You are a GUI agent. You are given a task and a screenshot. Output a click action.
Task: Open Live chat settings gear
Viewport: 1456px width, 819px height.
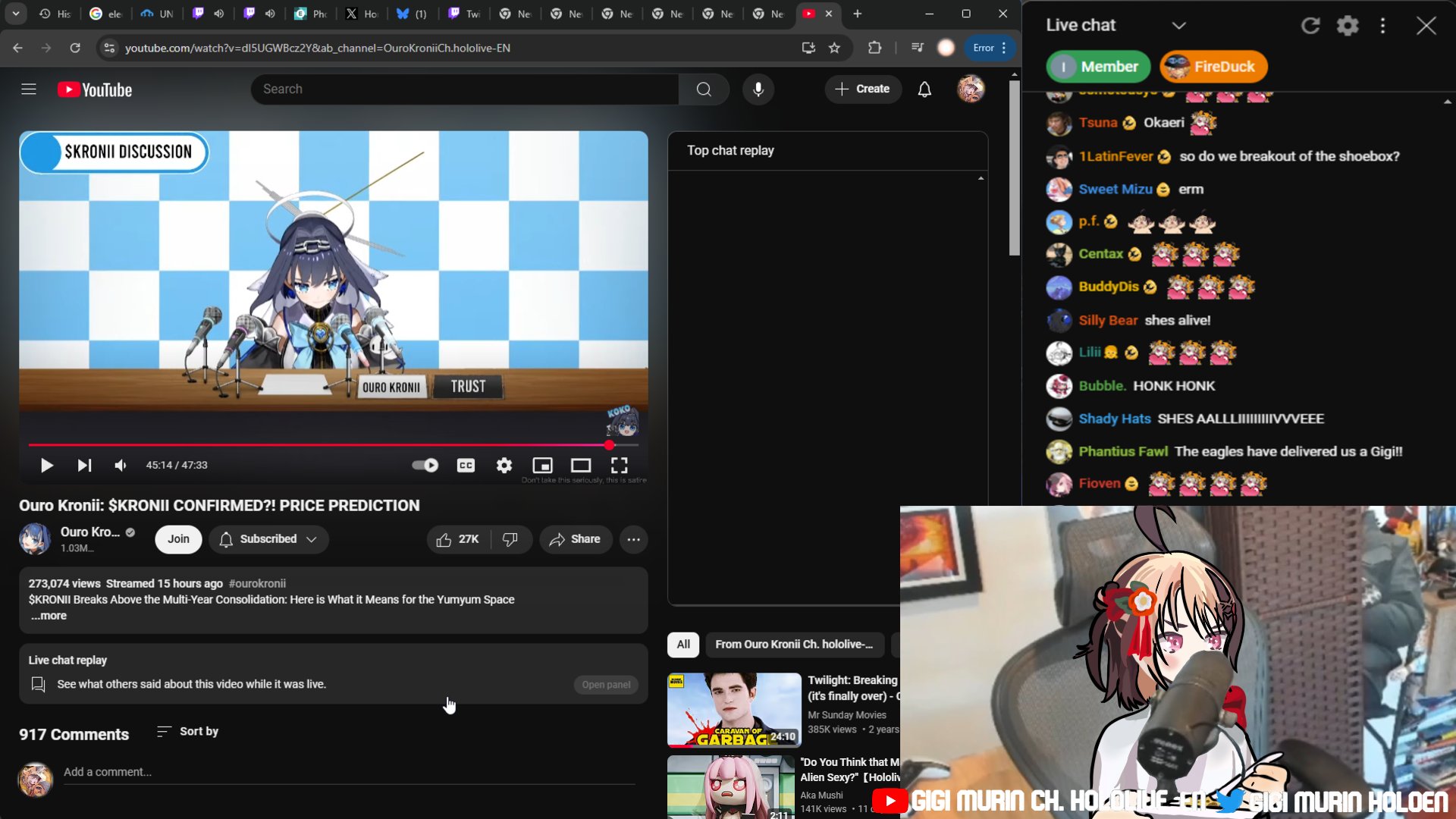click(x=1348, y=26)
